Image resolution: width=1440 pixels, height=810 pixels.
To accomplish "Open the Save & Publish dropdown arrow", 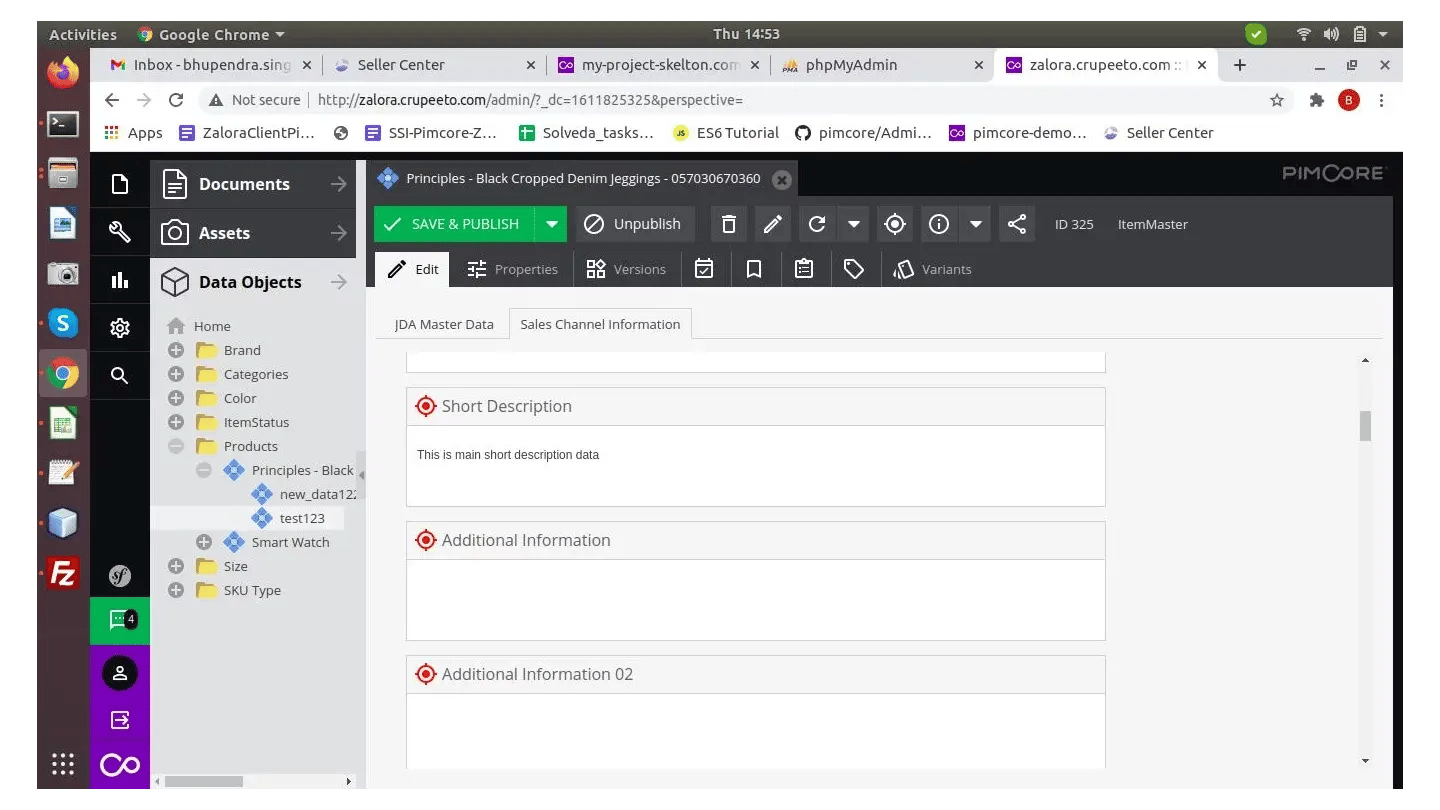I will [551, 224].
